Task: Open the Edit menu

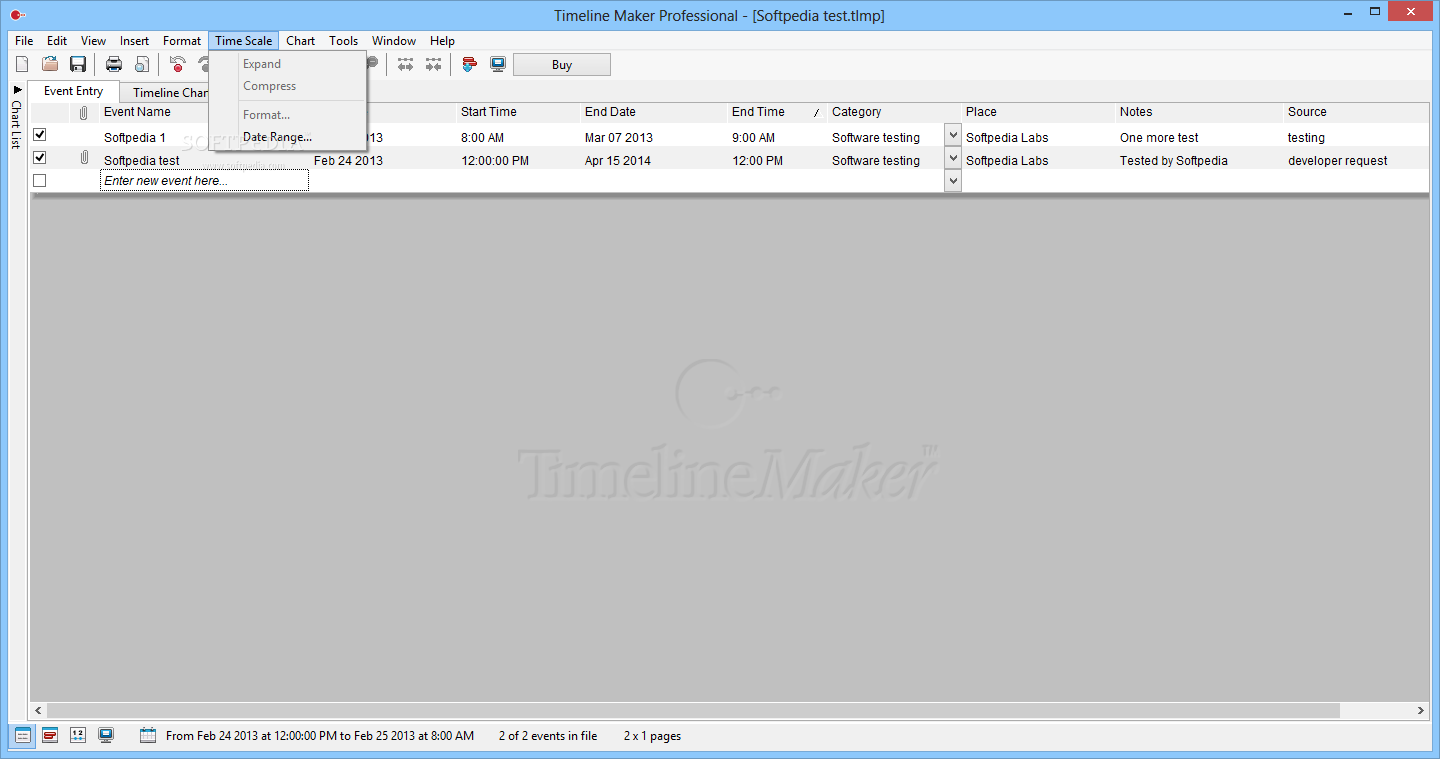Action: (x=57, y=41)
